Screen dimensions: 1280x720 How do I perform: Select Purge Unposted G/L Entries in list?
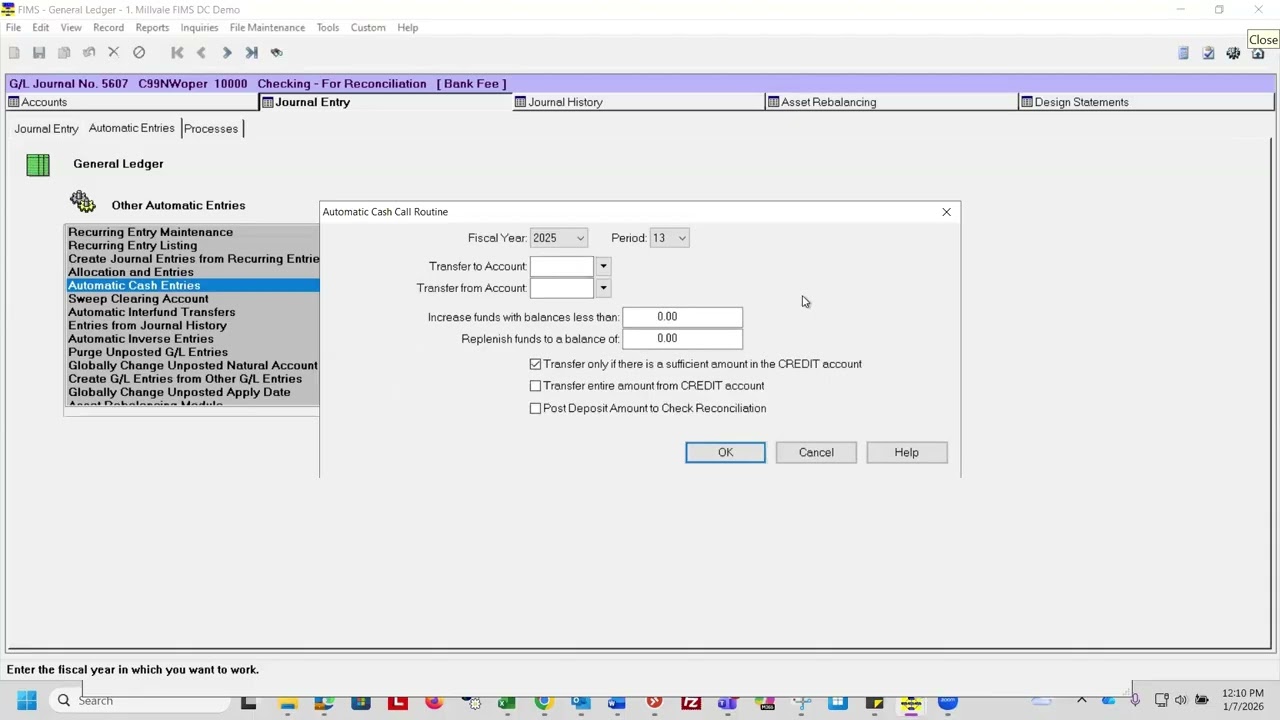coord(192,352)
